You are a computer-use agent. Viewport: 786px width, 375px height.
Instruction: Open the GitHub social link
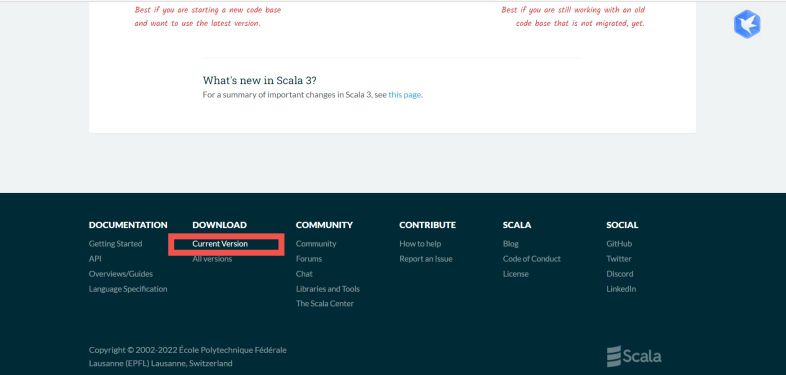(619, 244)
